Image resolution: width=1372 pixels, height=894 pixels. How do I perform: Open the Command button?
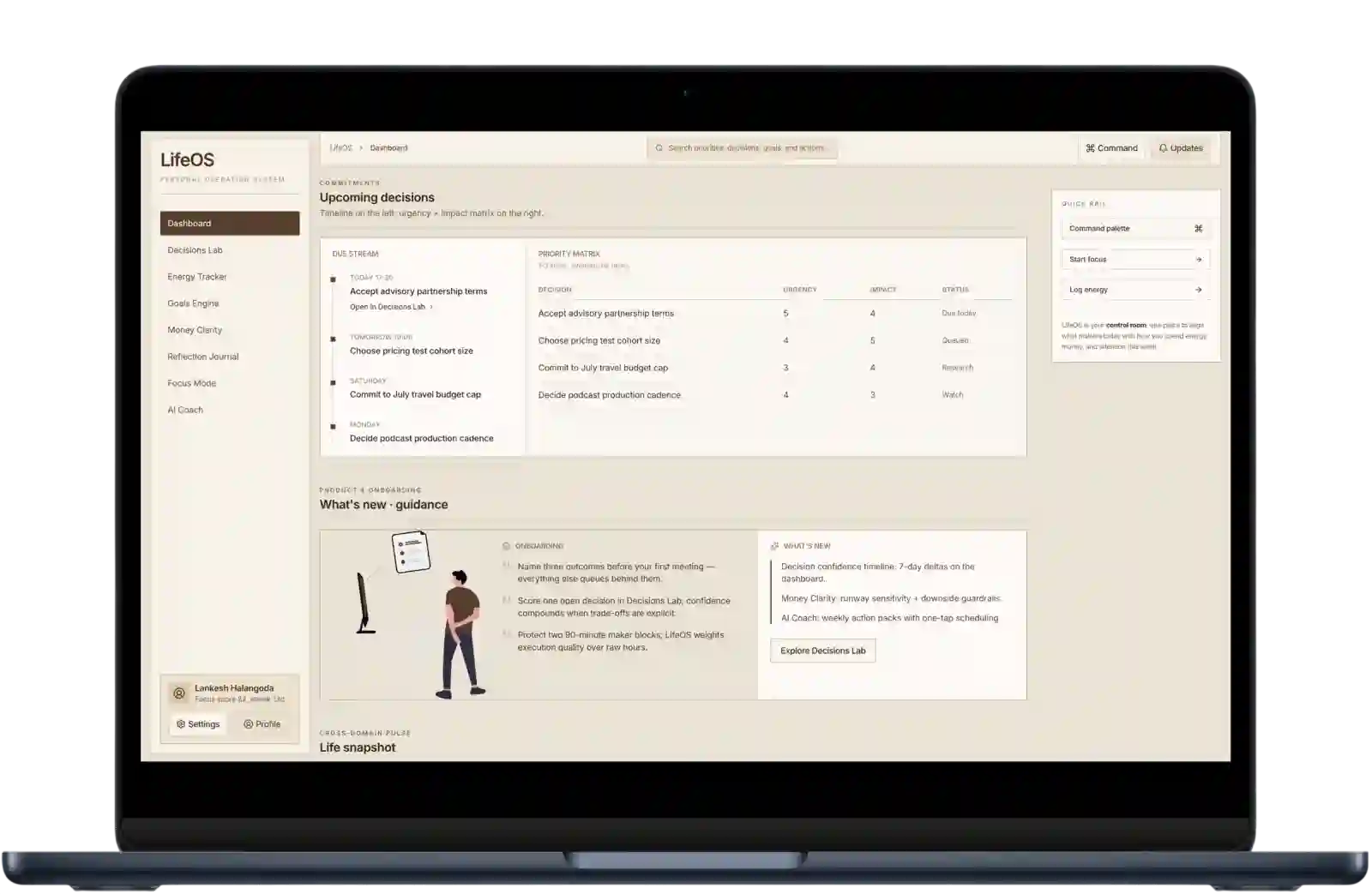[1111, 148]
